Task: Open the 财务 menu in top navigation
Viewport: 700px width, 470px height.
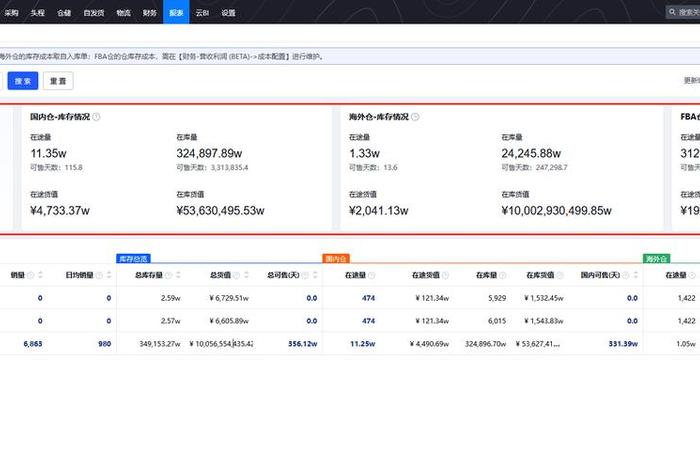Action: point(150,13)
